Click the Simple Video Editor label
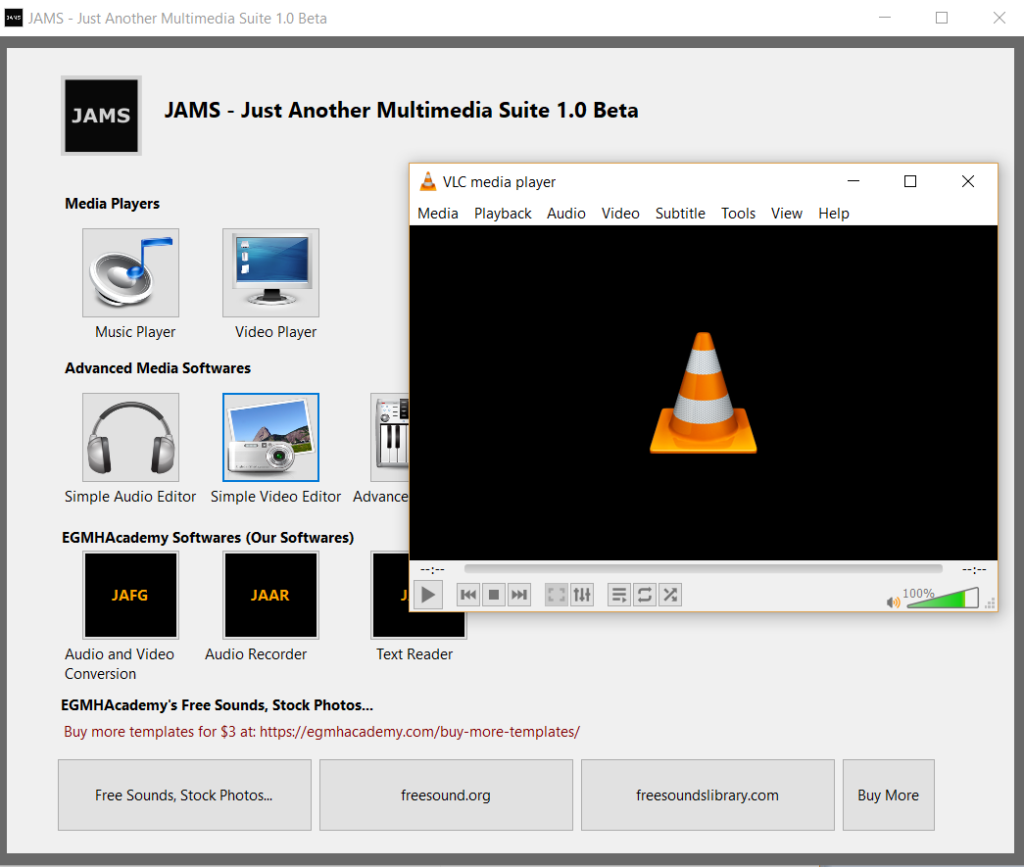This screenshot has width=1024, height=867. (276, 497)
